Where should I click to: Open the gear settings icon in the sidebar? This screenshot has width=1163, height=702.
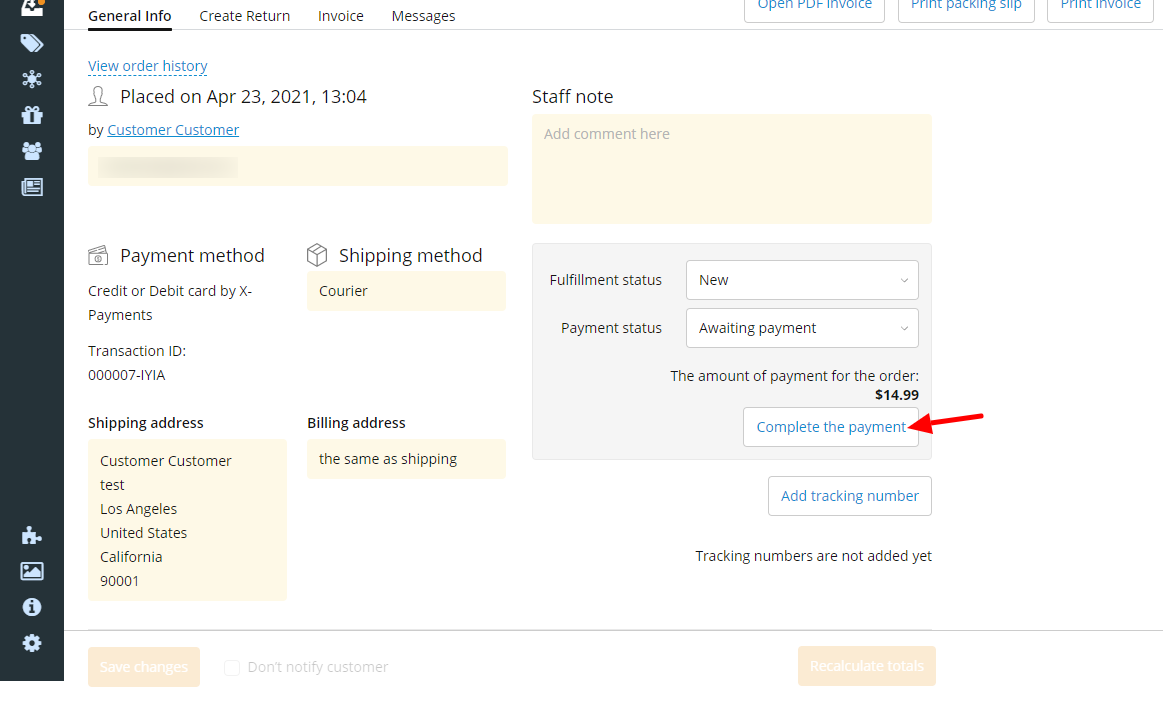(x=31, y=643)
